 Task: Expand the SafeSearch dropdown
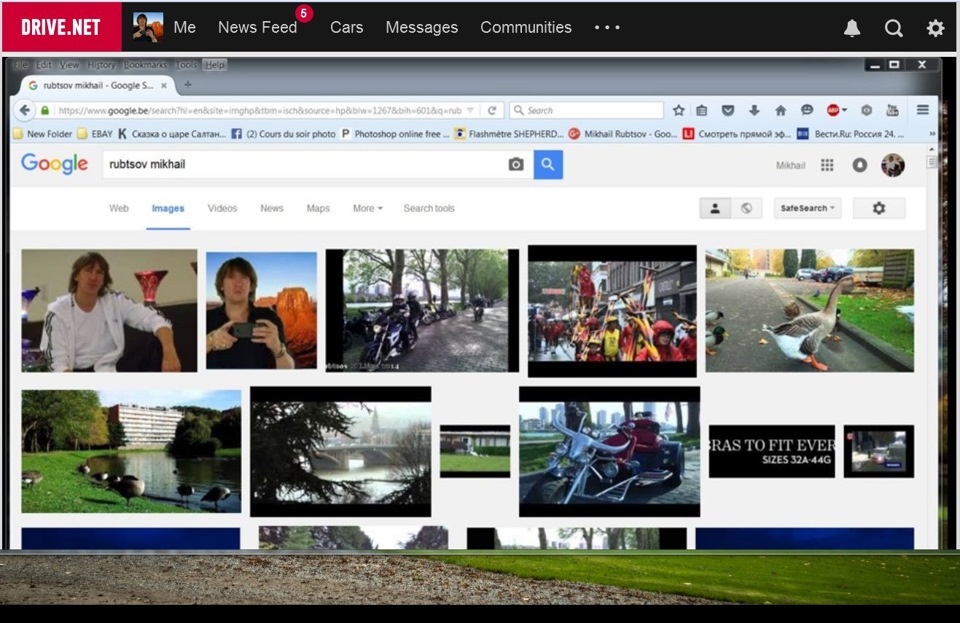tap(807, 208)
